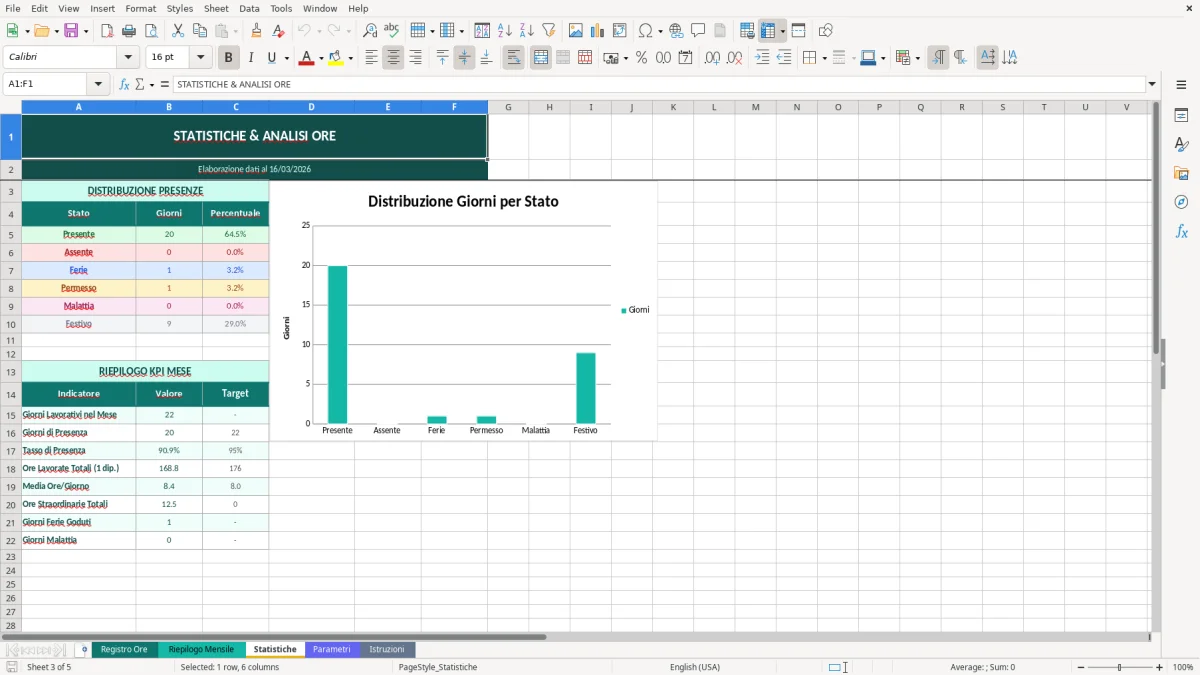The image size is (1200, 675).
Task: Open the Function Wizard fx icon
Action: coord(124,84)
